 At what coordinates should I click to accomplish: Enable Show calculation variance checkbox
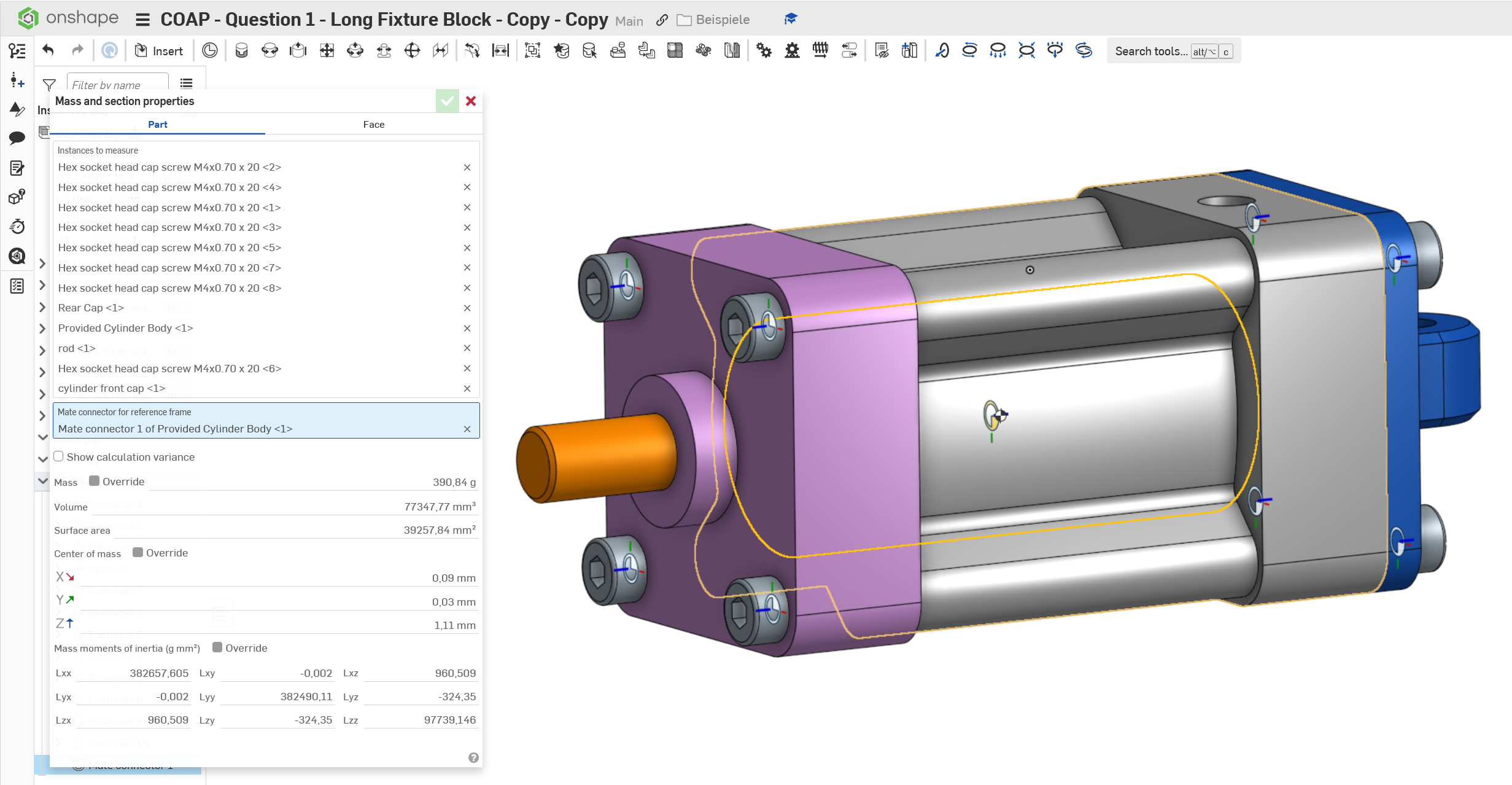click(x=59, y=456)
